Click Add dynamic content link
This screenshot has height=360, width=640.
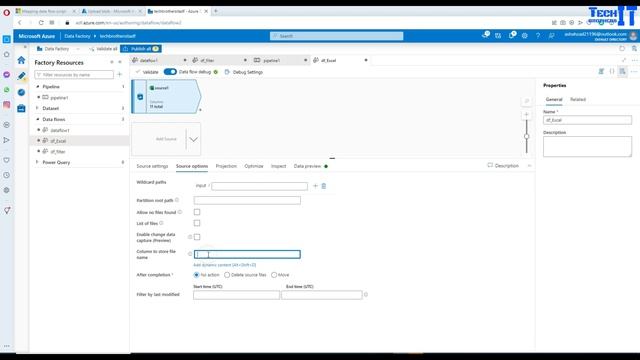pyautogui.click(x=224, y=265)
